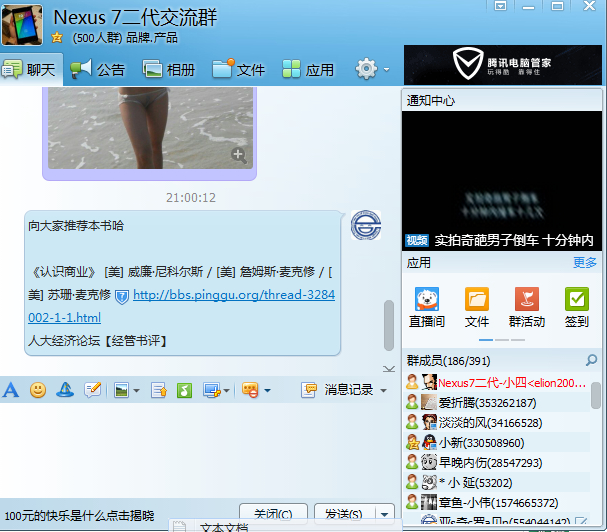Image resolution: width=607 pixels, height=532 pixels.
Task: Click the star icon under group name
Action: pos(57,38)
